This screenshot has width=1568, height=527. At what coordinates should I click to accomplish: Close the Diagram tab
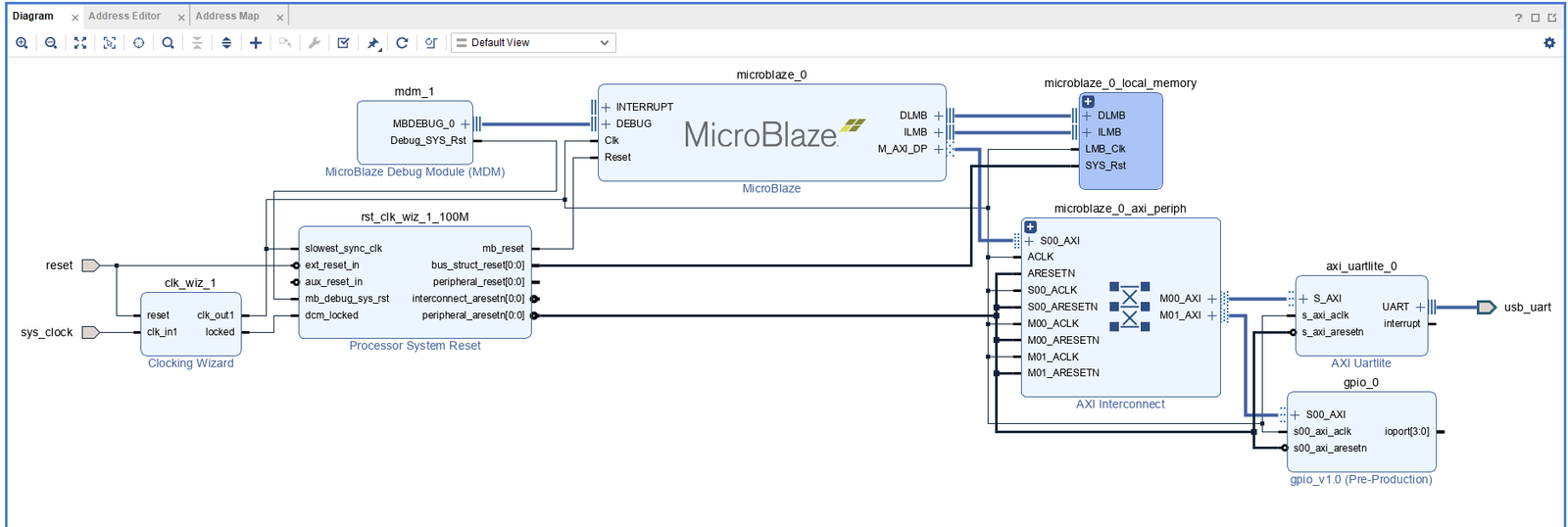(75, 18)
